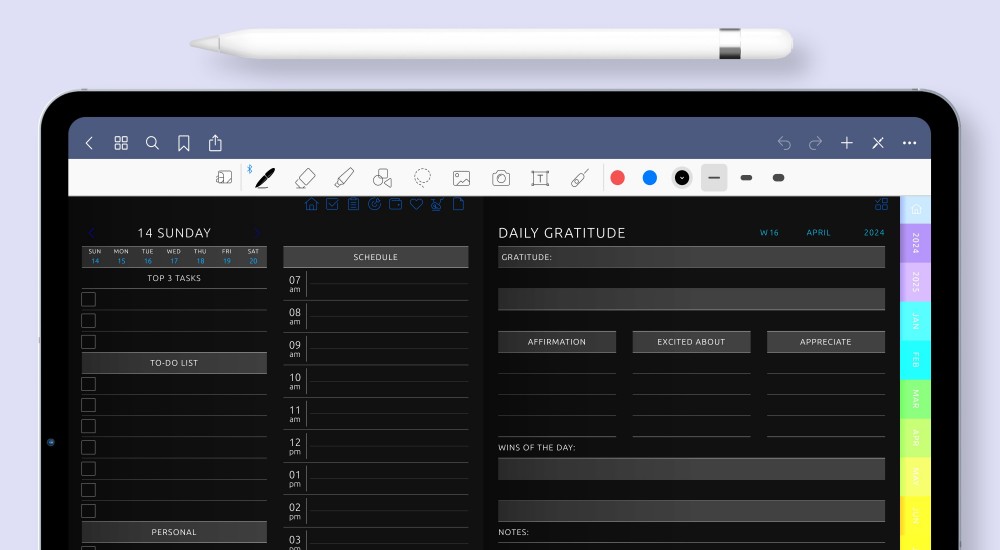
Task: Select the laser pointer tool
Action: [x=579, y=178]
